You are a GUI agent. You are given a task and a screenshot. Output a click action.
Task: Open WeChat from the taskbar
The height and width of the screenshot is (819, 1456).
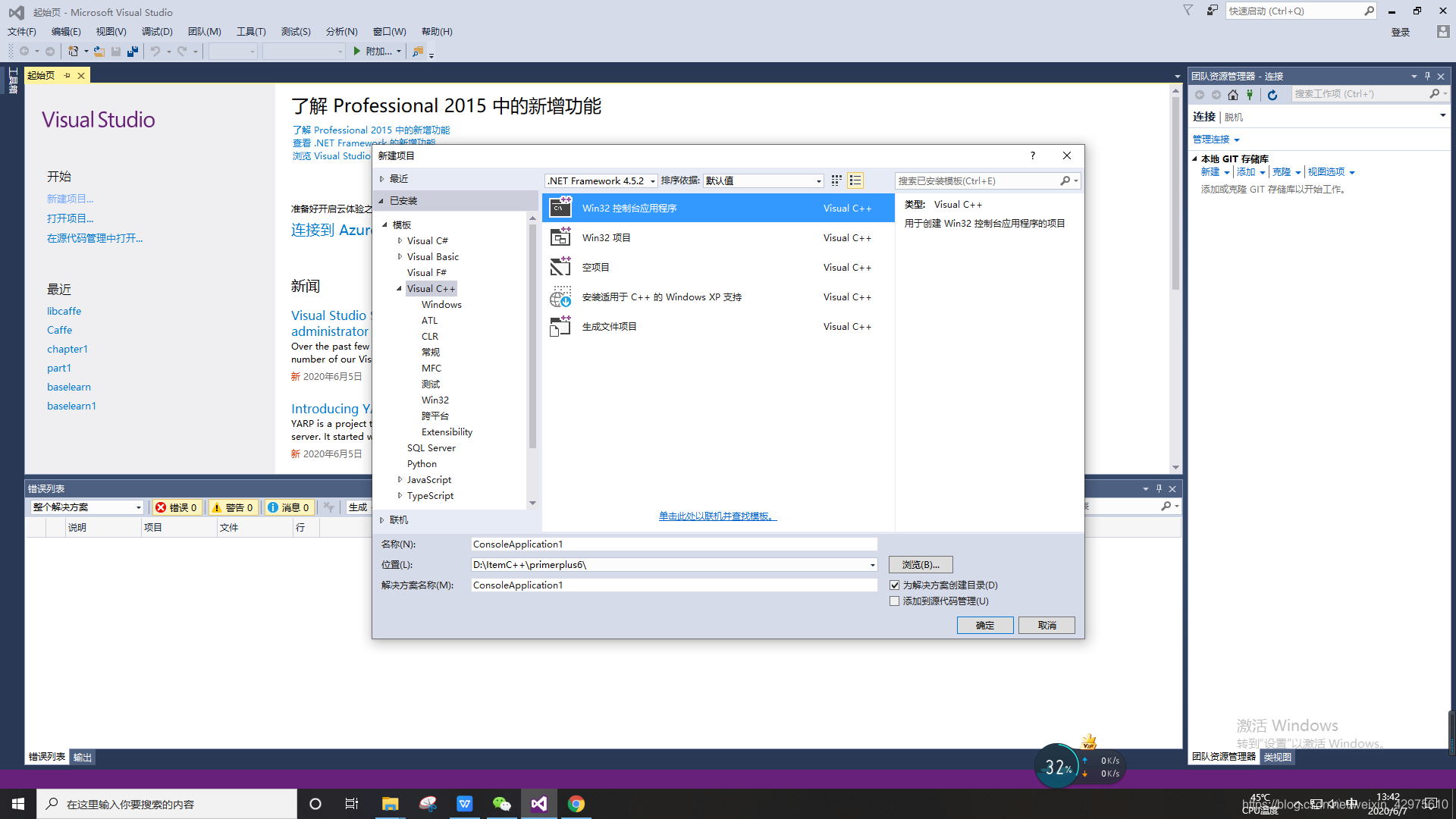click(501, 804)
